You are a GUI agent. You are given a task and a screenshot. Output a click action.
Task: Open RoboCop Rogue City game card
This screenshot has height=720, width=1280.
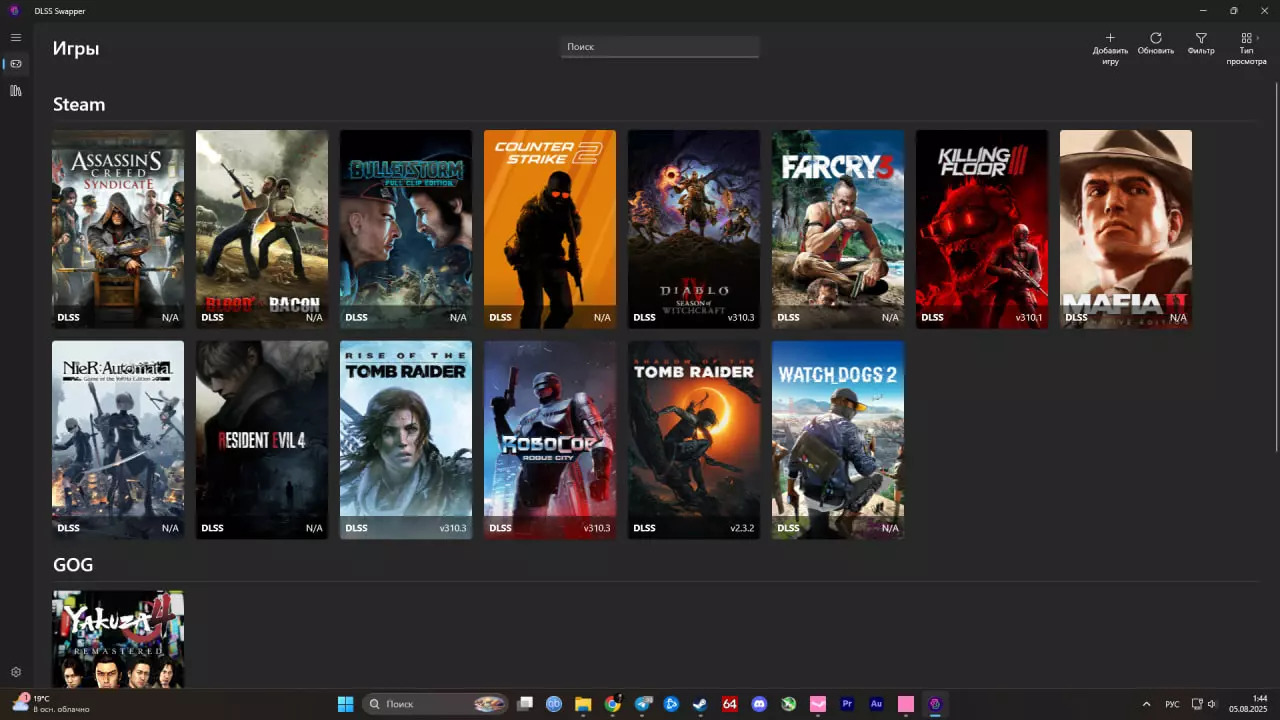pos(550,439)
